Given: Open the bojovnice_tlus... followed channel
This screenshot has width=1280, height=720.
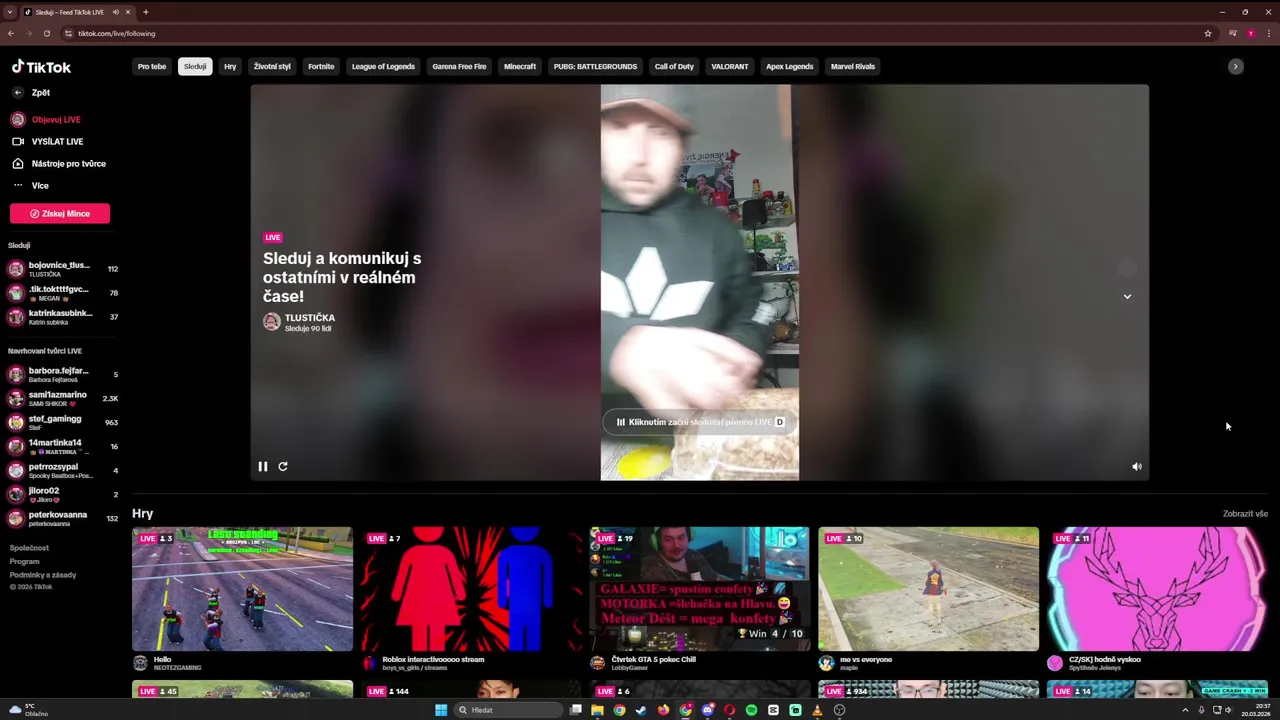Looking at the screenshot, I should click(x=62, y=269).
